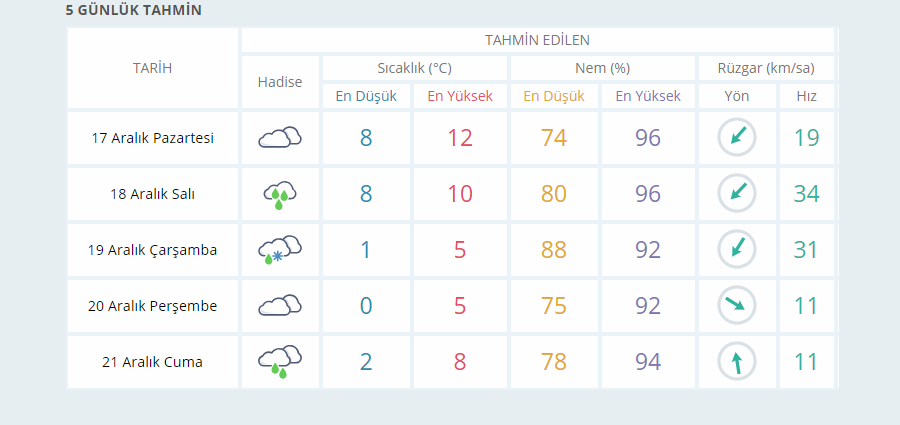Click highest temperature 12 for Pazartesi
The height and width of the screenshot is (425, 900).
460,138
